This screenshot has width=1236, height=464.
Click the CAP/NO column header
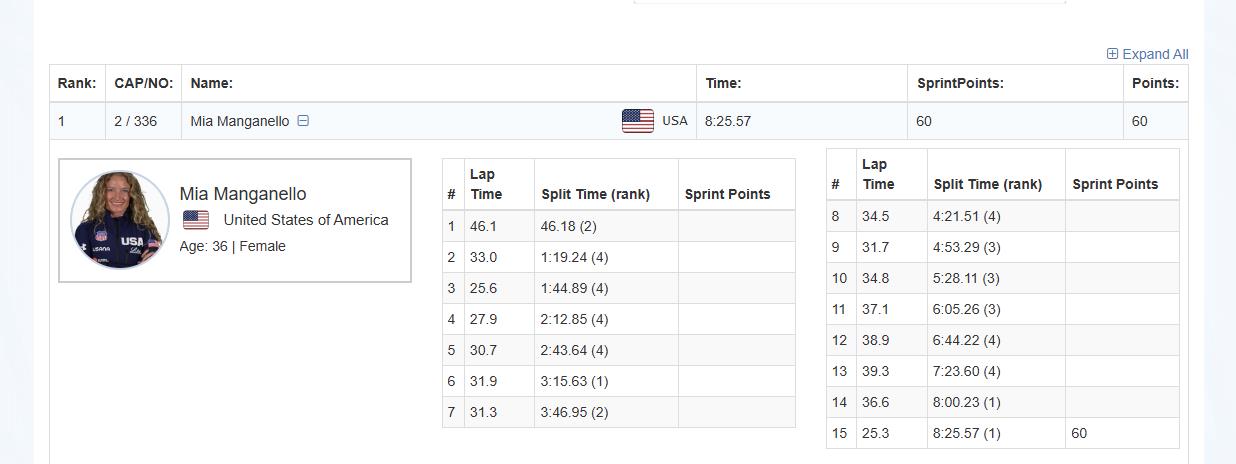144,84
